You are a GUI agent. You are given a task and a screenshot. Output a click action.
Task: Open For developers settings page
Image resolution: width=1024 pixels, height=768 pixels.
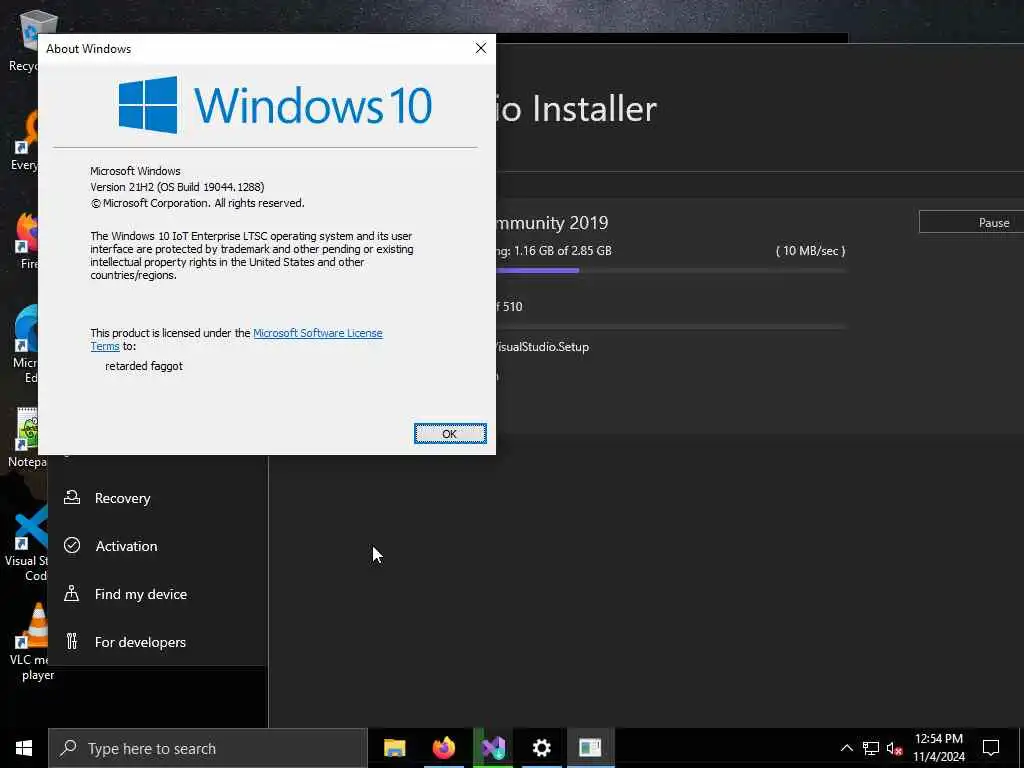point(140,642)
